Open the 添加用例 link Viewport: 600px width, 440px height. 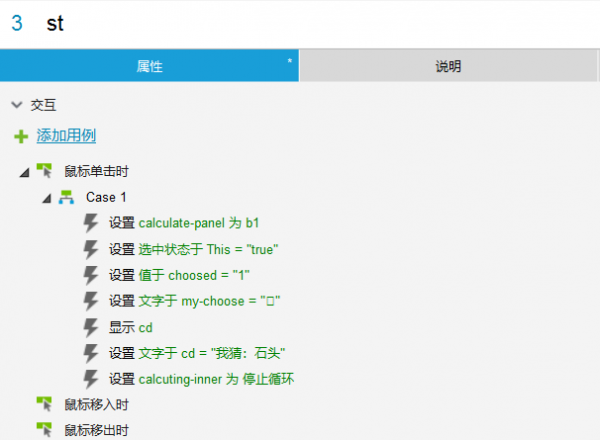[66, 136]
